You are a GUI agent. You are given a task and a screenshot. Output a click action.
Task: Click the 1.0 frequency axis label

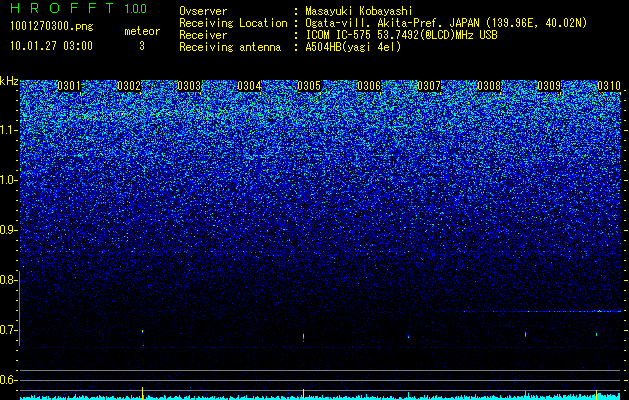click(7, 180)
